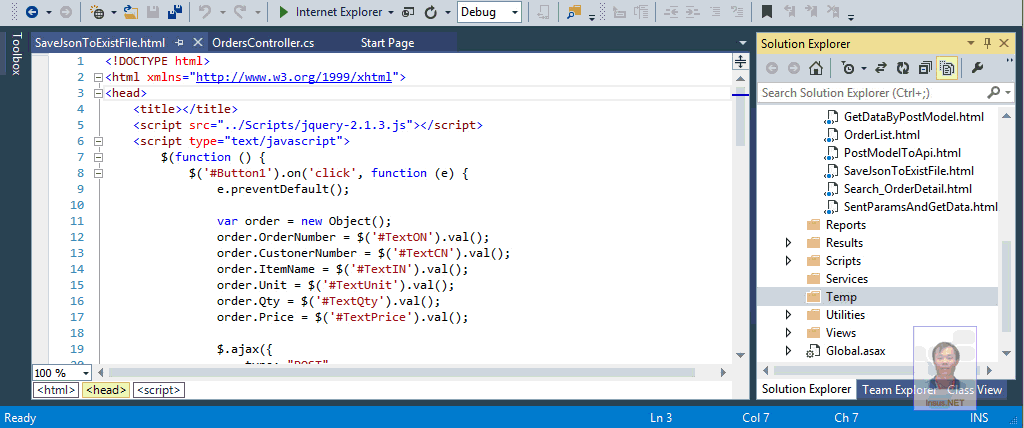Viewport: 1024px width, 428px height.
Task: Open the open-documents list dropdown arrow
Action: pyautogui.click(x=741, y=43)
